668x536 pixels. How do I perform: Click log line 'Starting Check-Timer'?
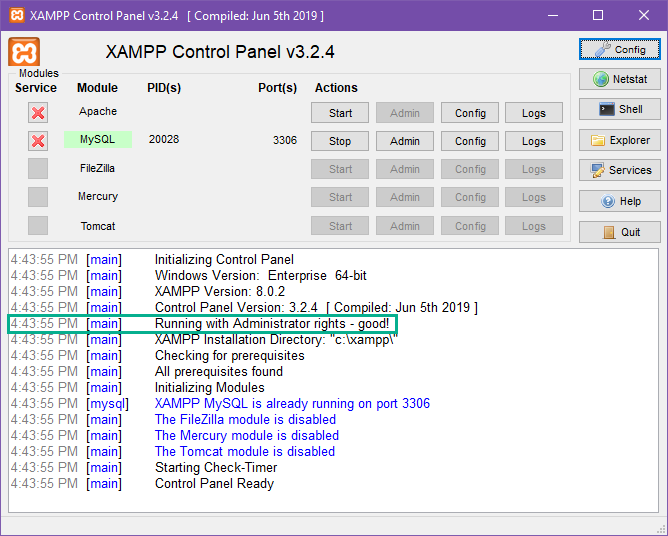click(216, 467)
